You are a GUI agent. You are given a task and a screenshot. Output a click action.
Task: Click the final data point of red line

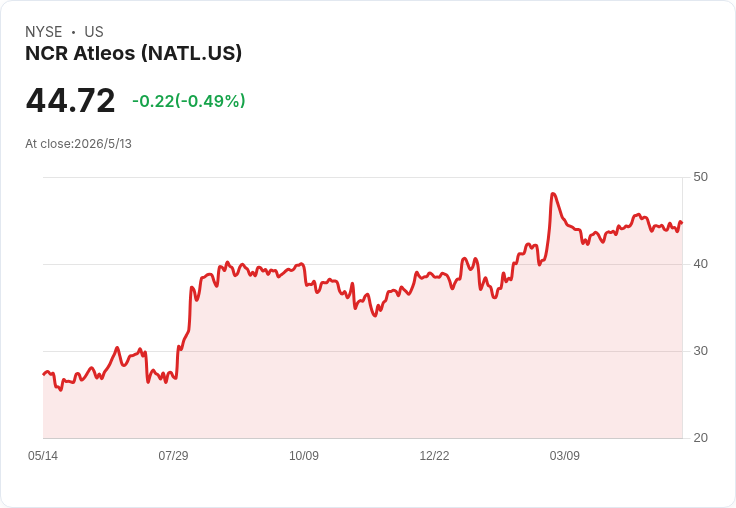point(682,223)
